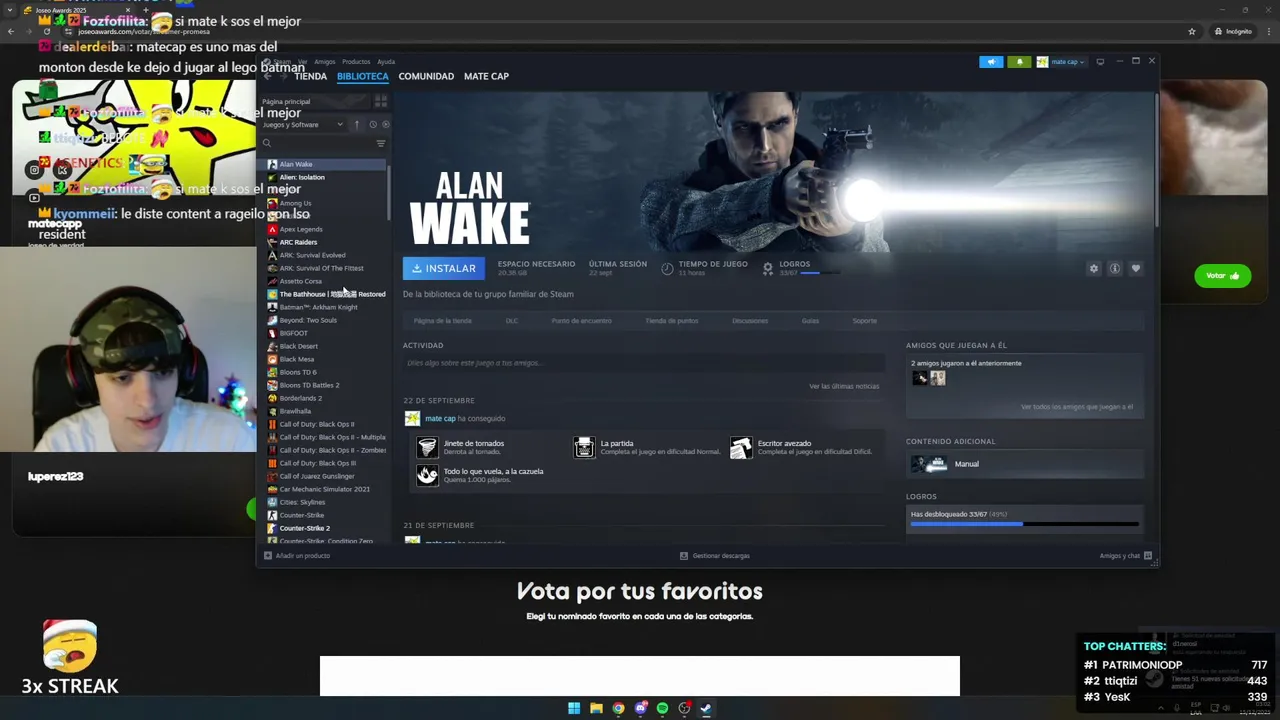The height and width of the screenshot is (720, 1280).
Task: Go back with the Steam back arrow
Action: click(x=267, y=76)
